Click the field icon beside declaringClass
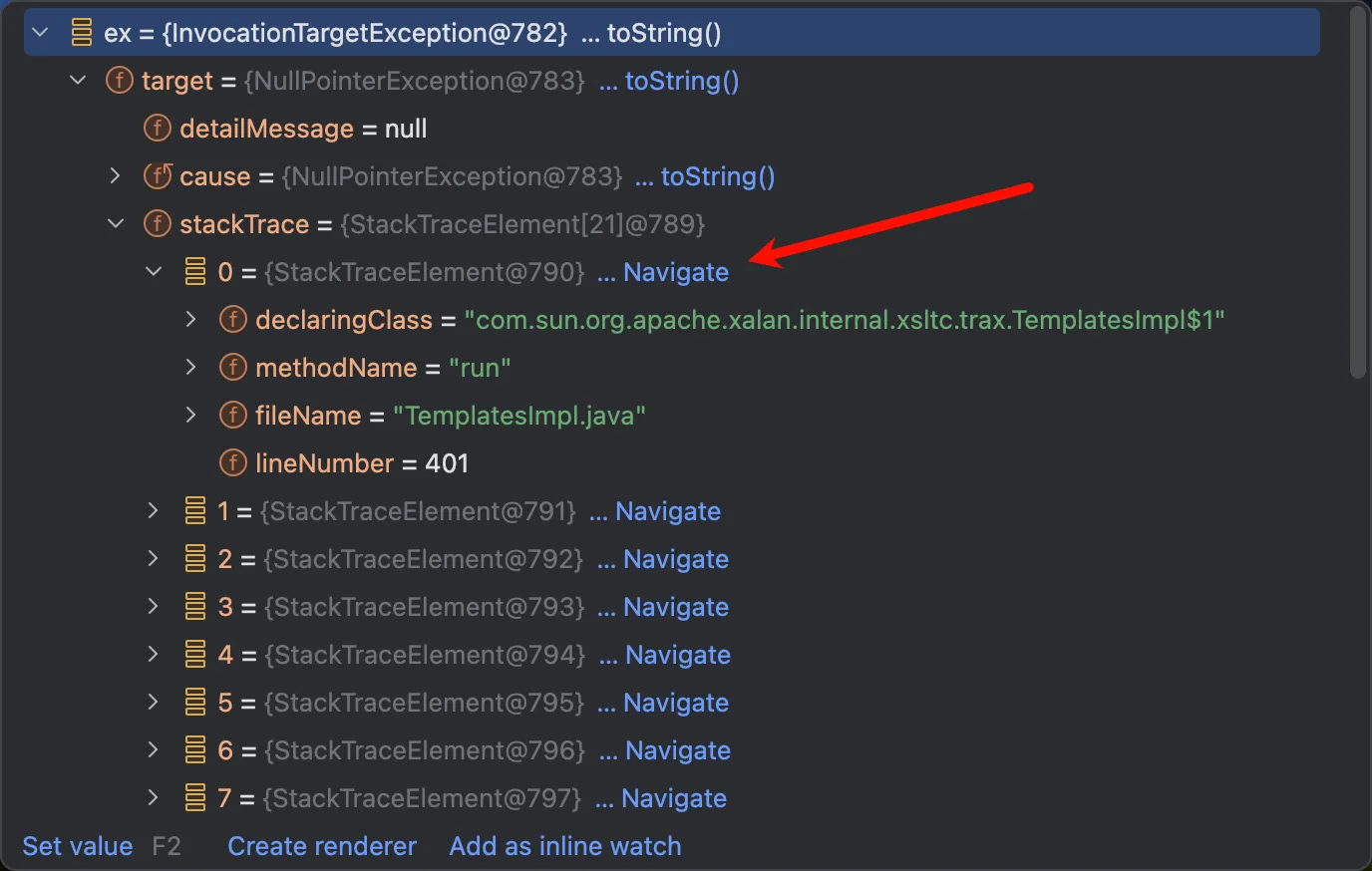 232,320
